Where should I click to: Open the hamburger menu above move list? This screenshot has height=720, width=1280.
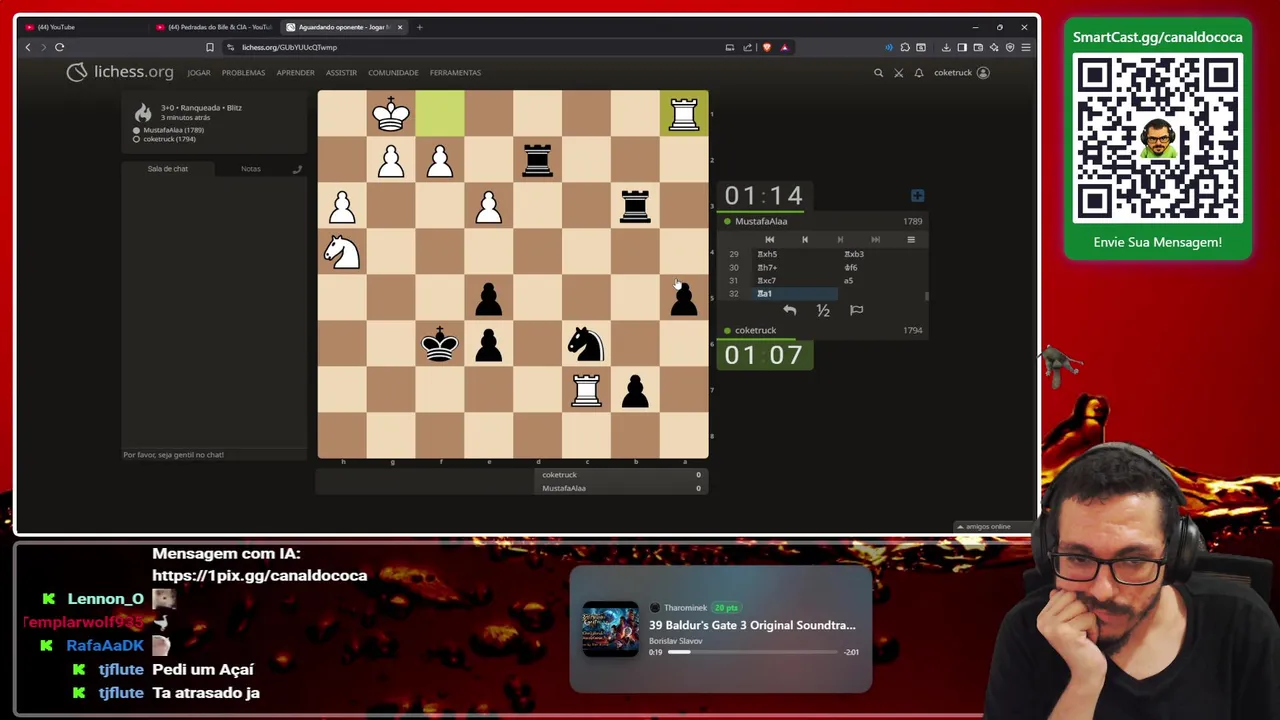tap(911, 239)
